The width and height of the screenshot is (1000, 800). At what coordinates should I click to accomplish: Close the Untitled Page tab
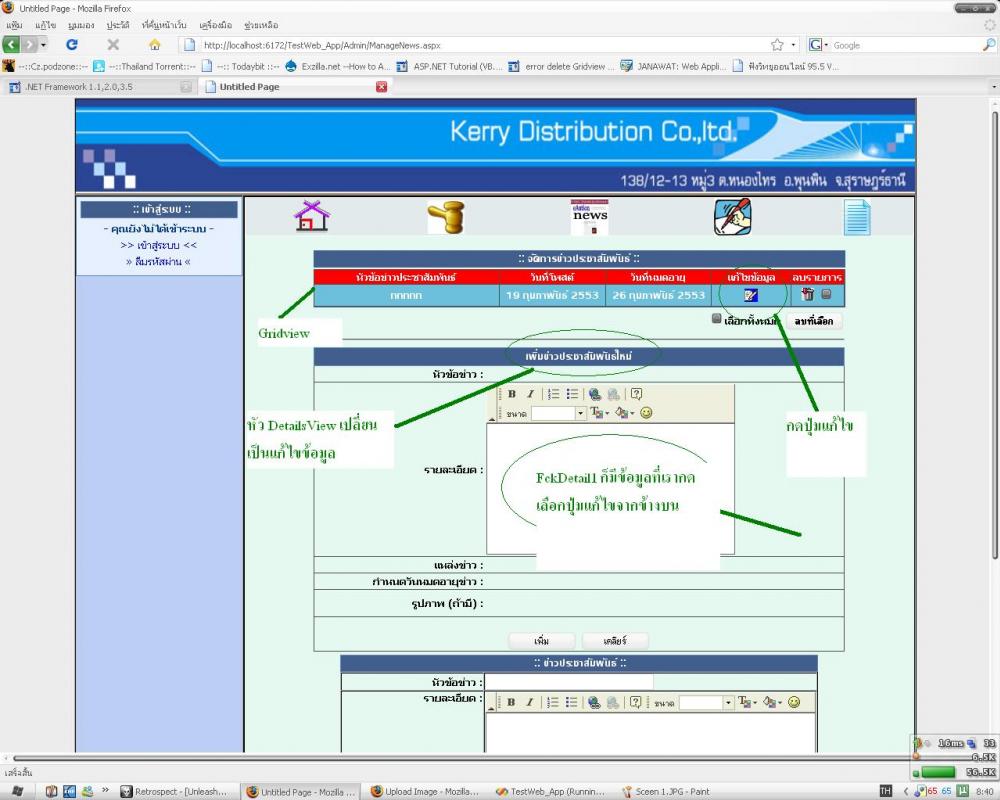[x=381, y=87]
